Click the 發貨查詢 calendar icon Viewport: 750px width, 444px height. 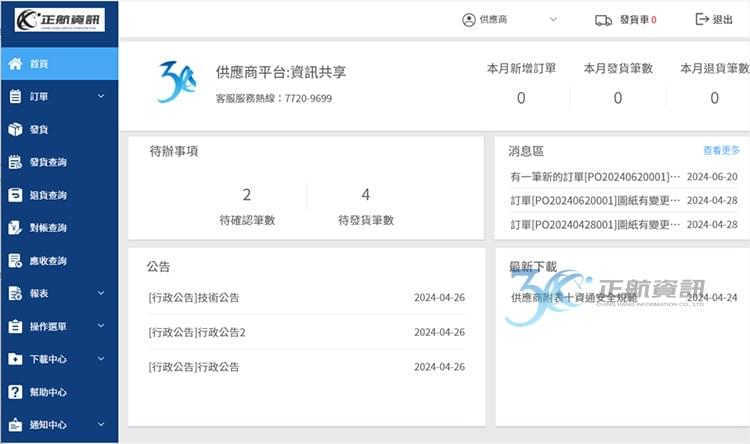tap(15, 162)
